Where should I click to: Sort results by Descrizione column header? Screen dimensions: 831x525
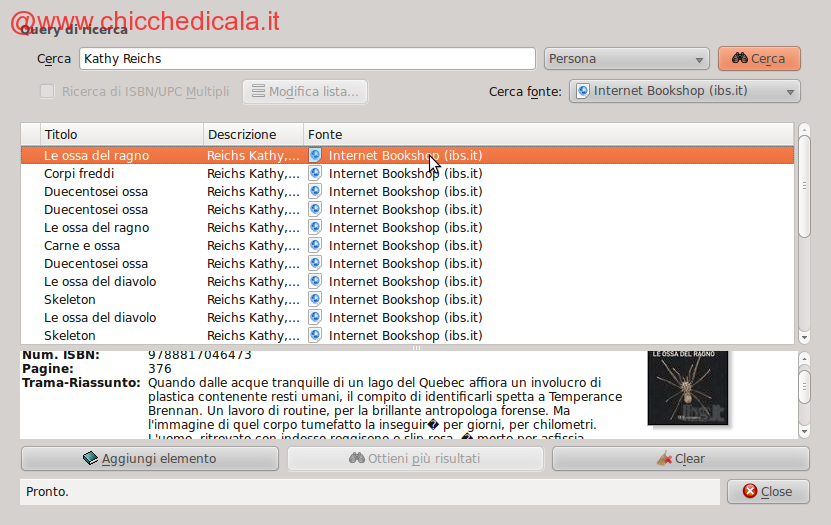coord(253,134)
